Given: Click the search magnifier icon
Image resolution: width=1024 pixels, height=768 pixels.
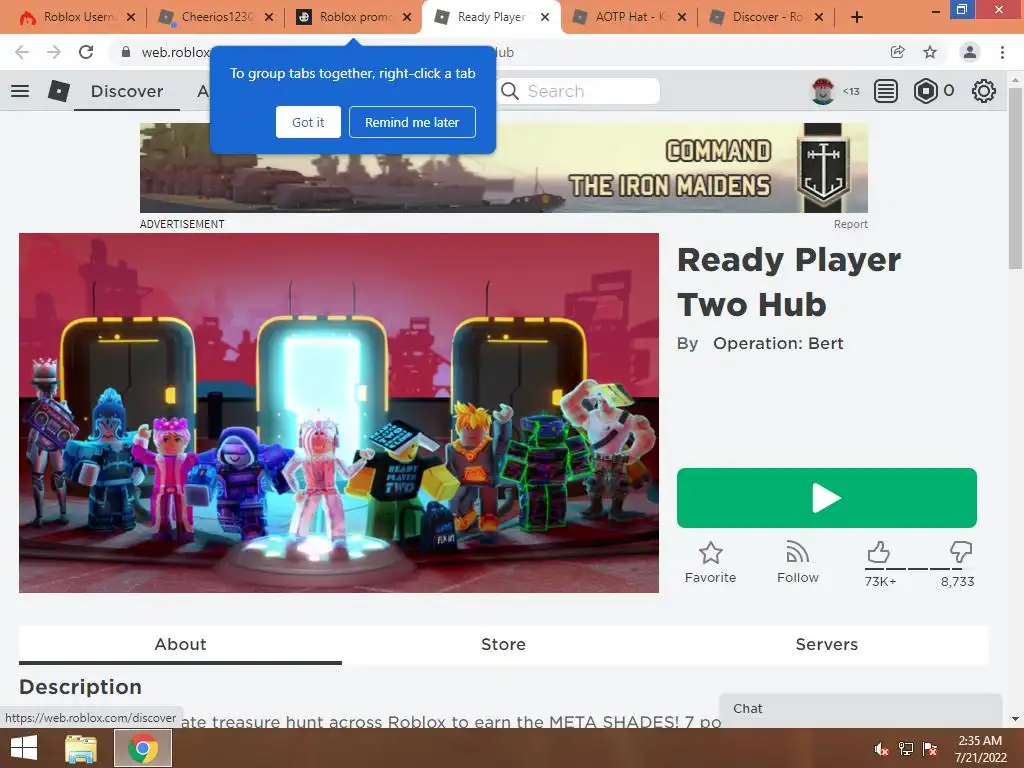Looking at the screenshot, I should (x=510, y=91).
